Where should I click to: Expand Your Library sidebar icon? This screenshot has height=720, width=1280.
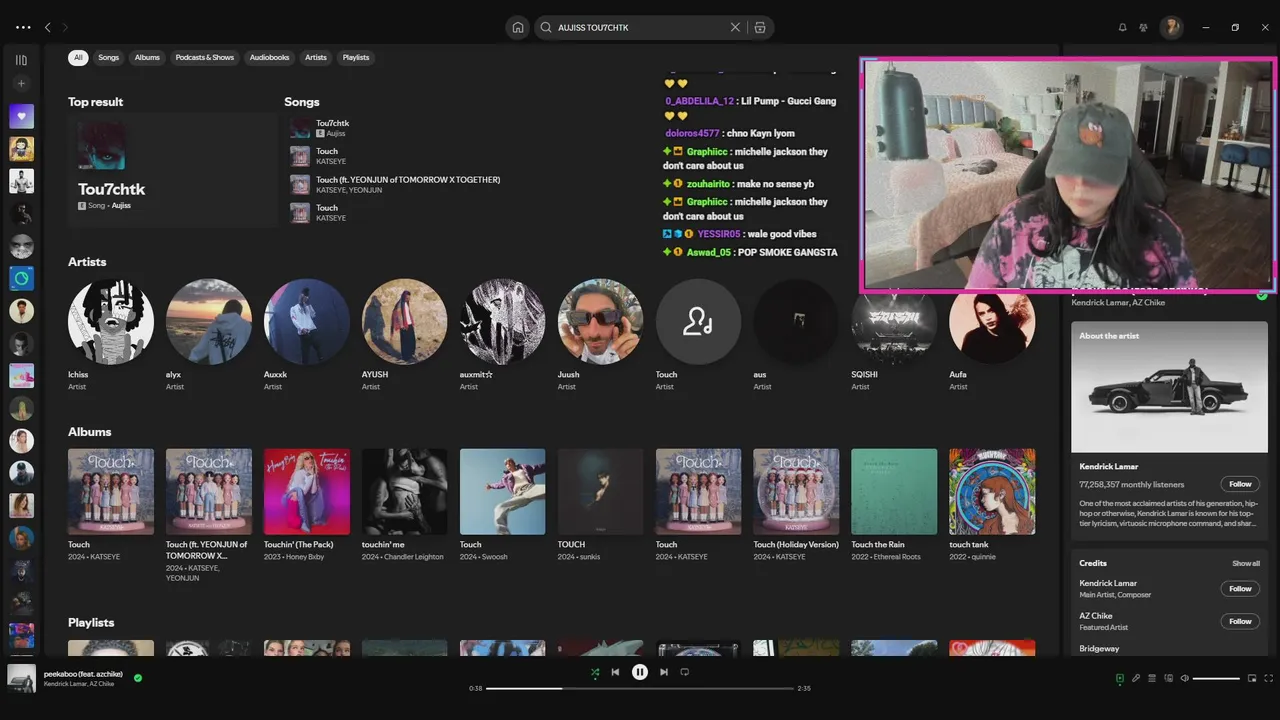21,60
